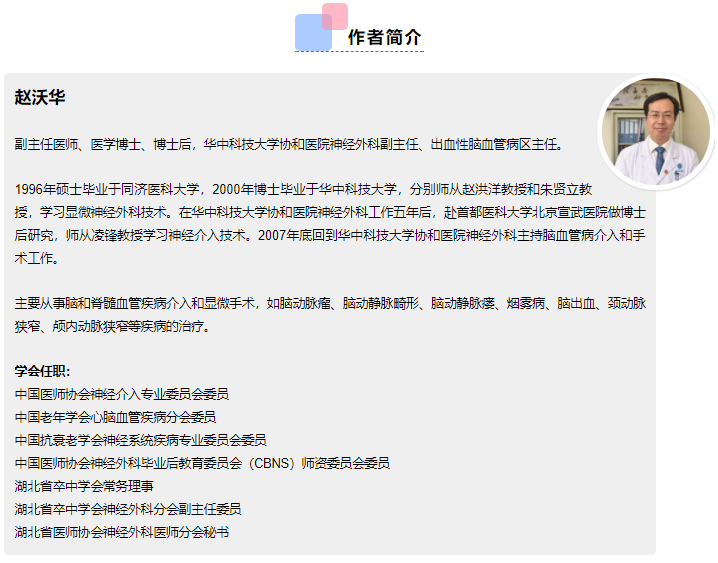Click 中国抗衰老学会神经系统疾病专业委员会委员
718x563 pixels.
[x=141, y=440]
